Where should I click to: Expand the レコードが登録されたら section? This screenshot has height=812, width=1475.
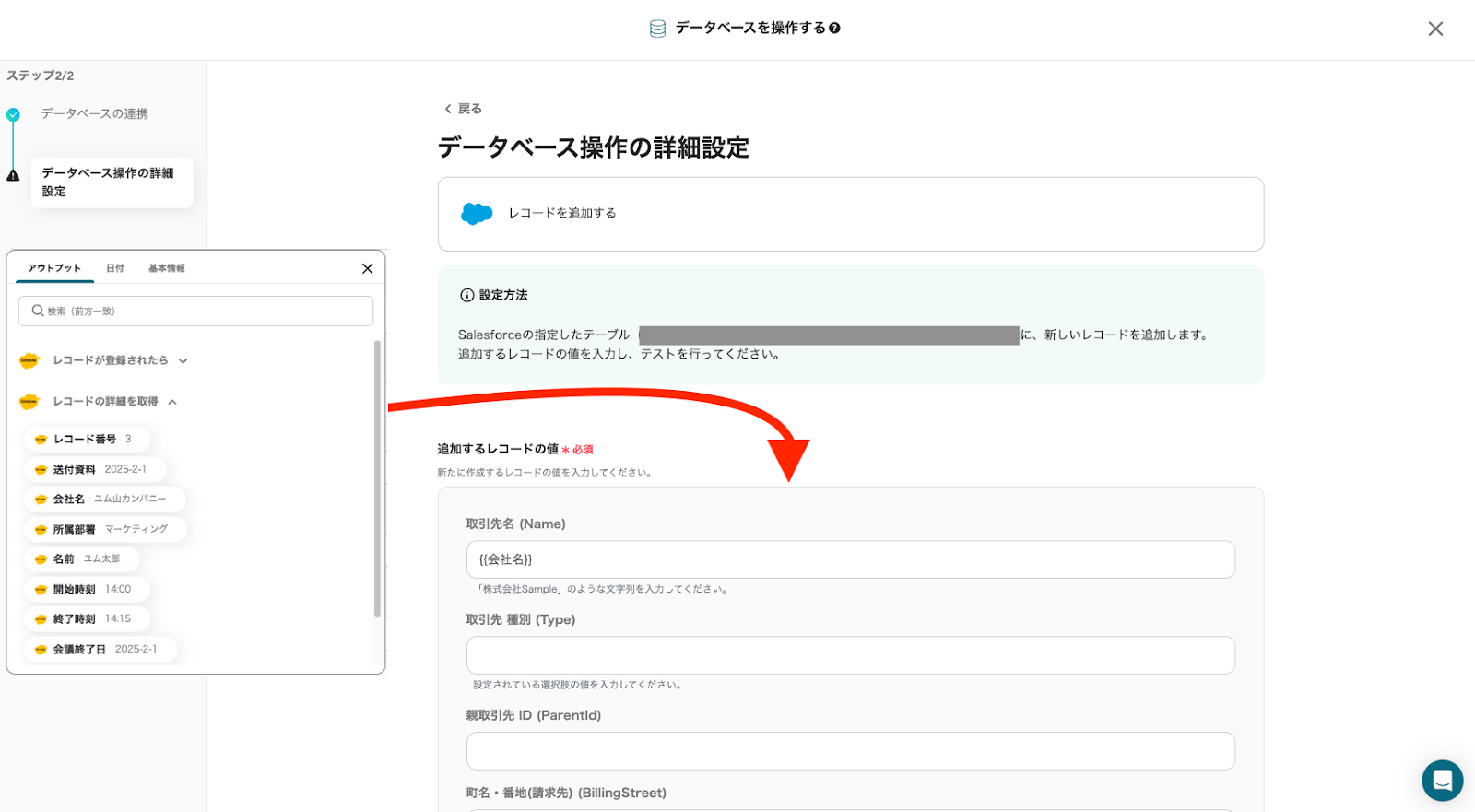click(x=183, y=361)
